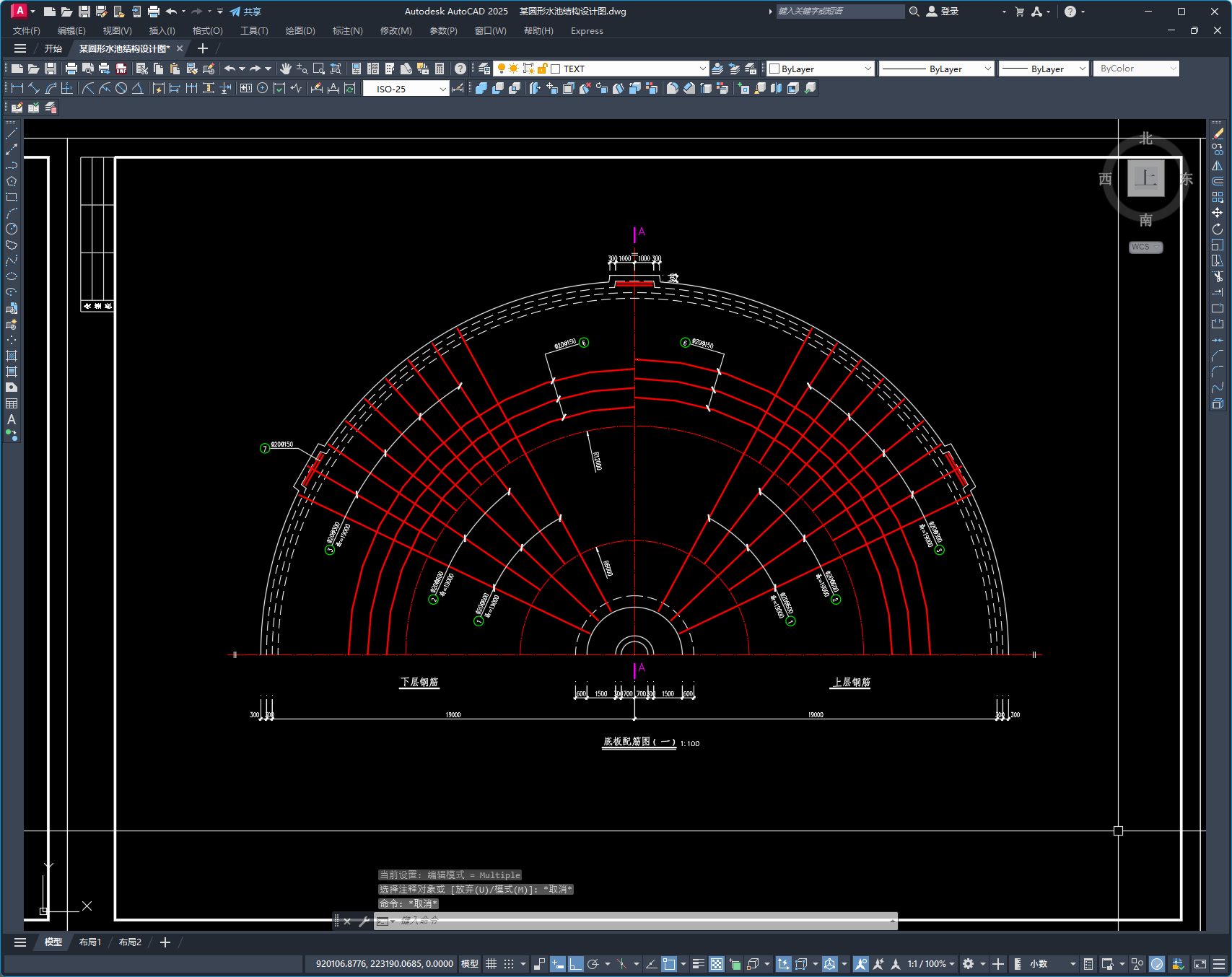The width and height of the screenshot is (1232, 977).
Task: Click the 共享 share button
Action: pos(245,12)
